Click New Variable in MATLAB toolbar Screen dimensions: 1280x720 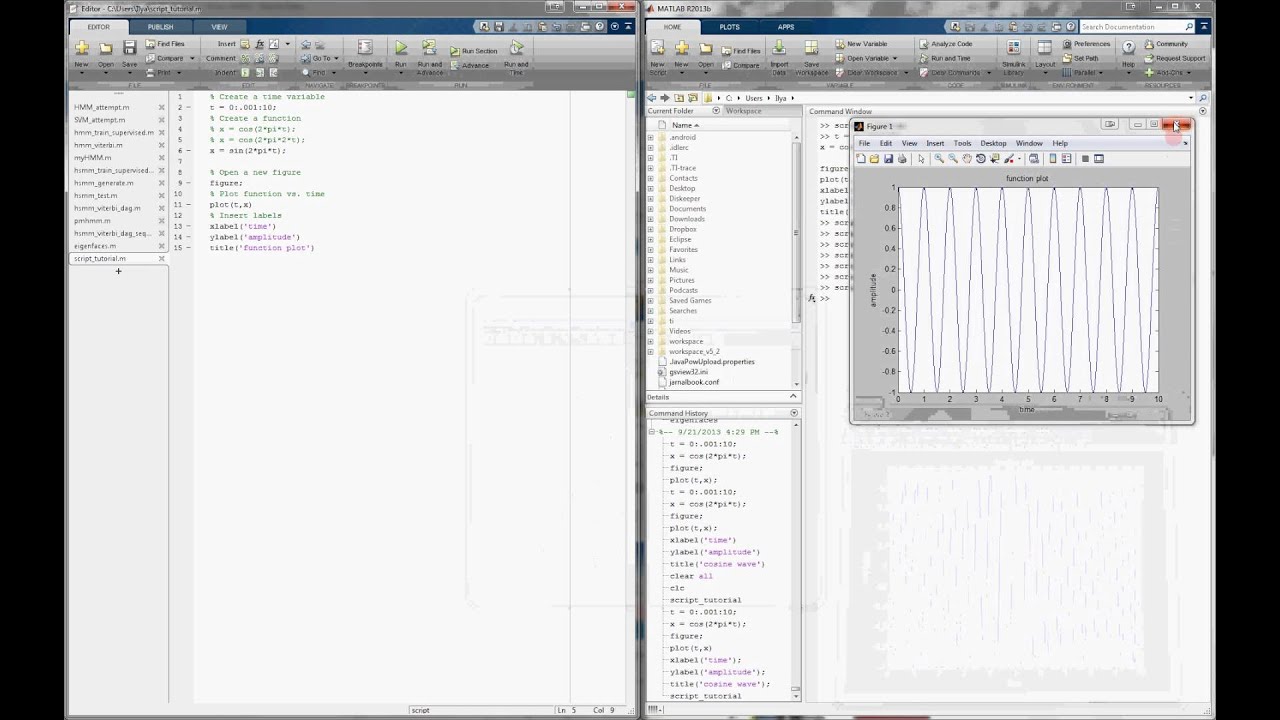860,44
